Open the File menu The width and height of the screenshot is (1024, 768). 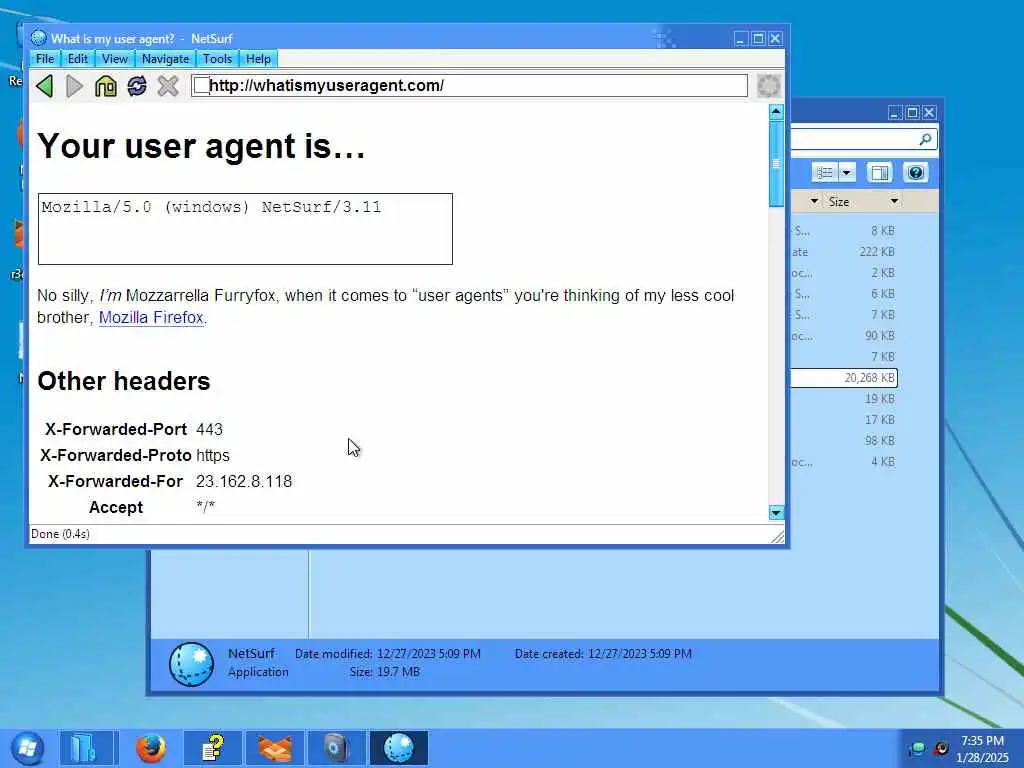pyautogui.click(x=45, y=59)
